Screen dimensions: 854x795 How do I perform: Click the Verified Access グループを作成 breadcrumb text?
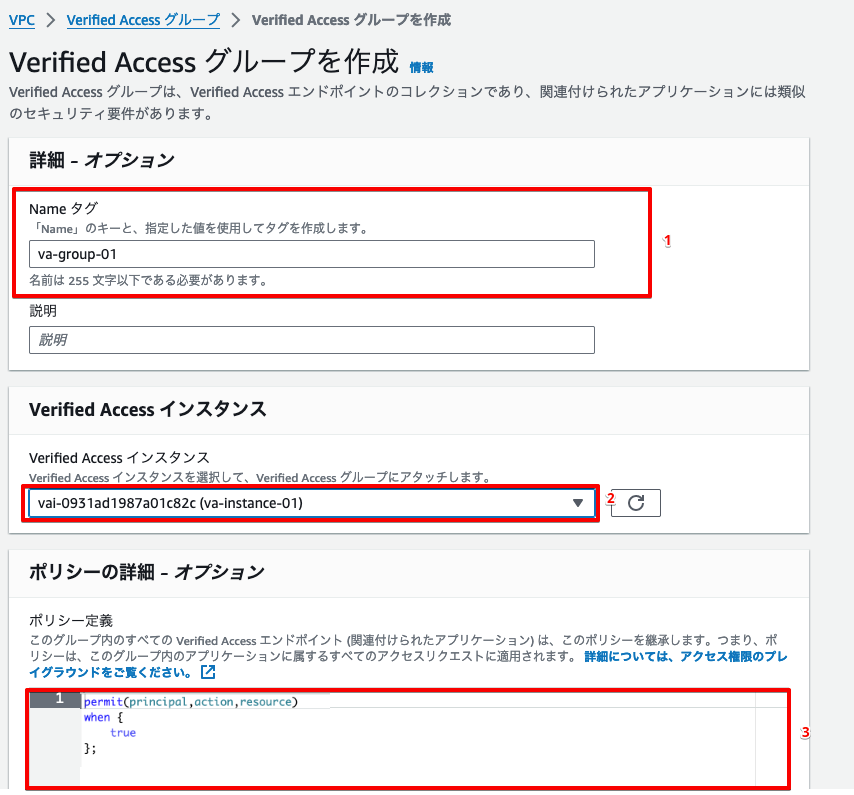351,20
